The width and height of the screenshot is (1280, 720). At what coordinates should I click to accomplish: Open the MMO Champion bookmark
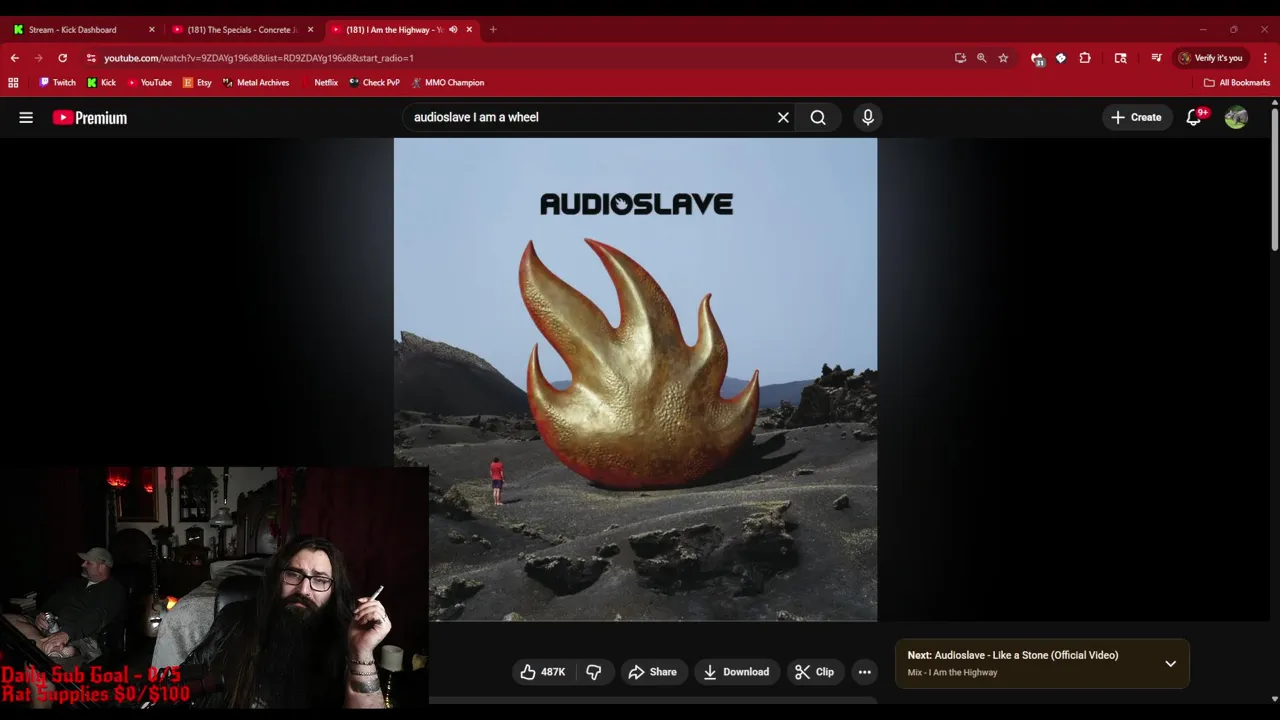(447, 83)
